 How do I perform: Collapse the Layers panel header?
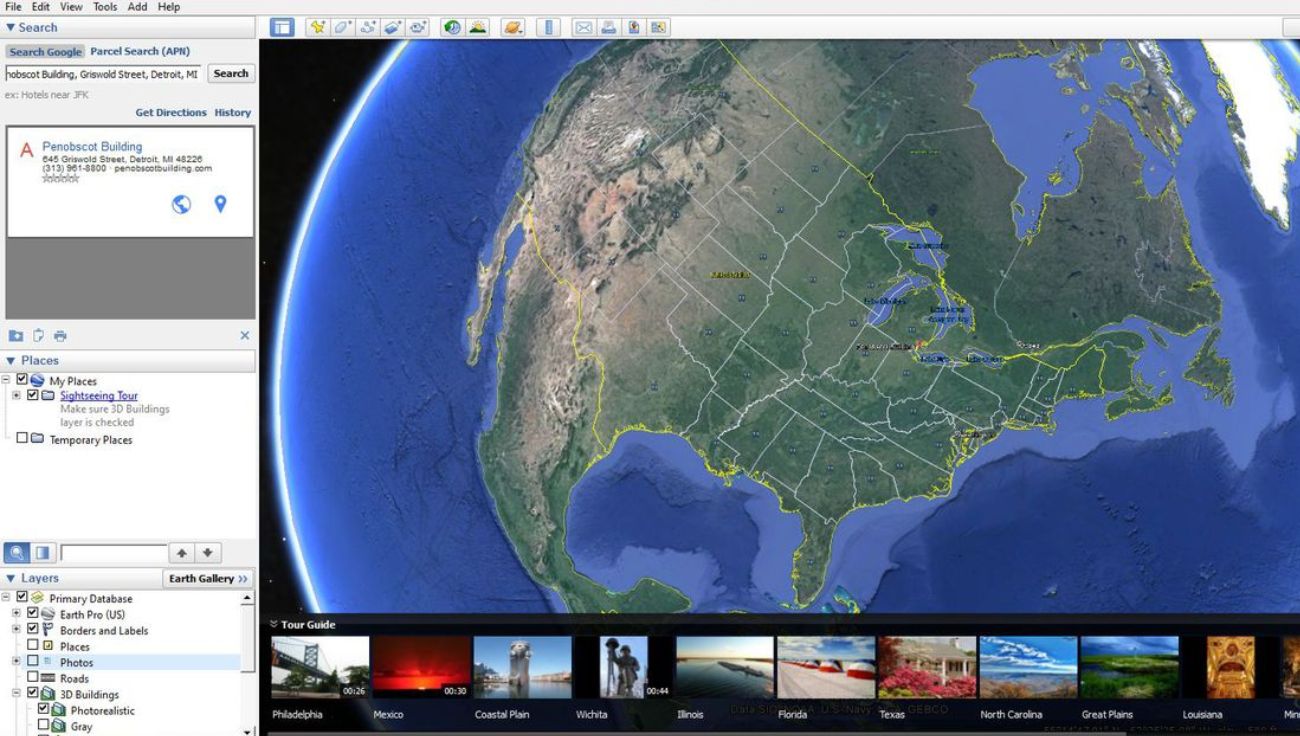pos(83,578)
